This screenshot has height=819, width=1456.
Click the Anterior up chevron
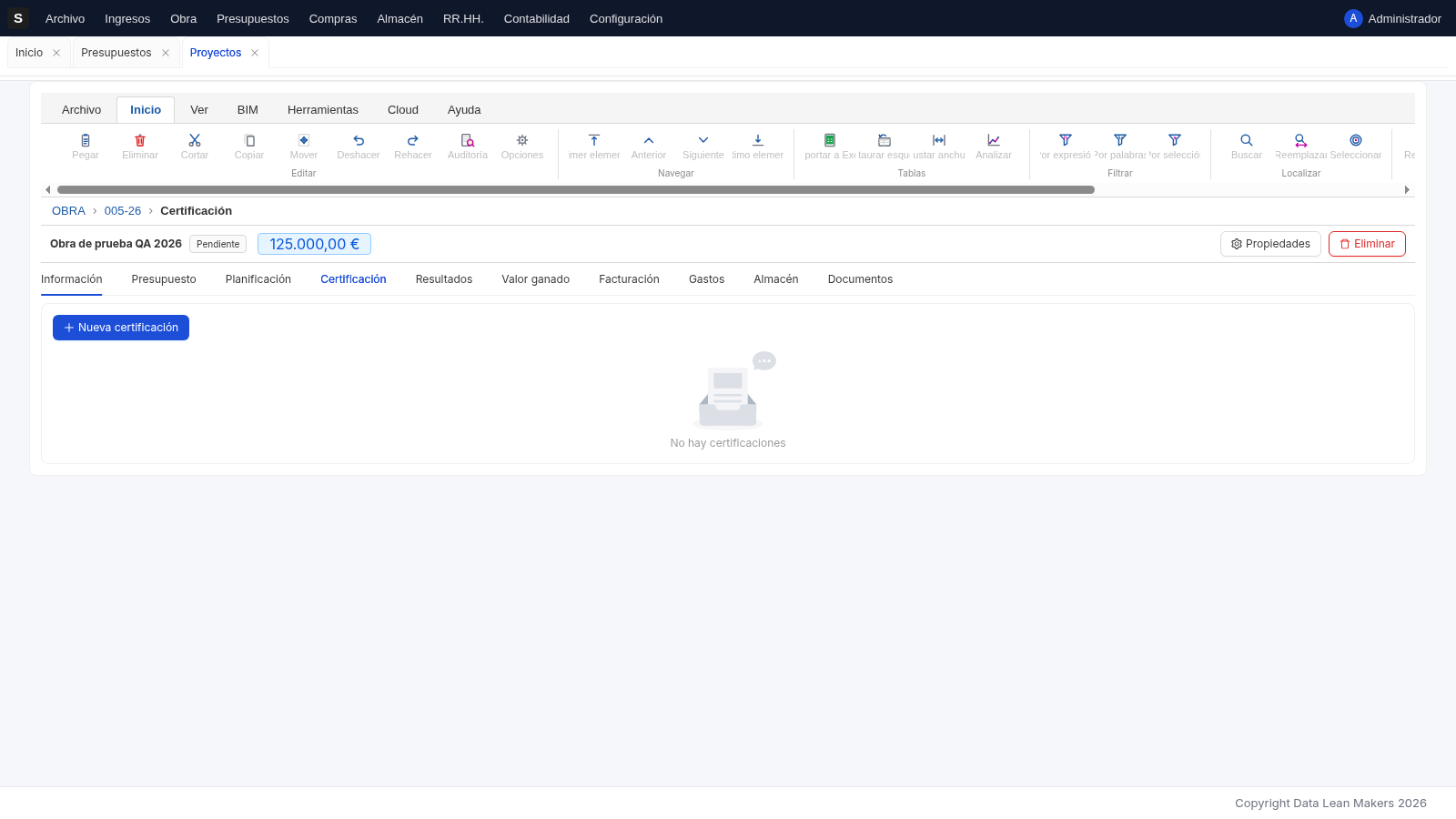(x=649, y=140)
